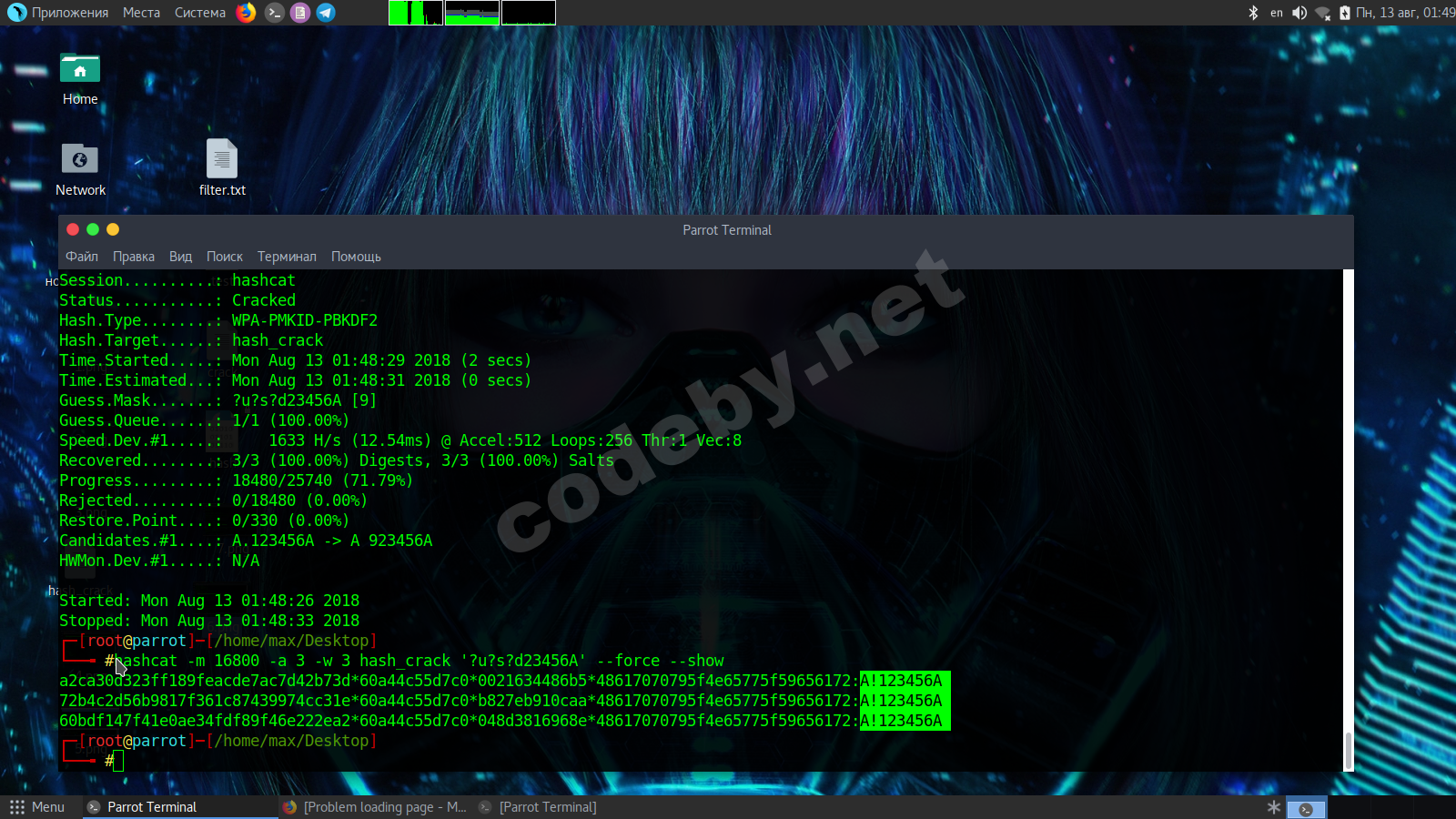1456x819 pixels.
Task: Open the Поиск menu in terminal
Action: pyautogui.click(x=225, y=257)
